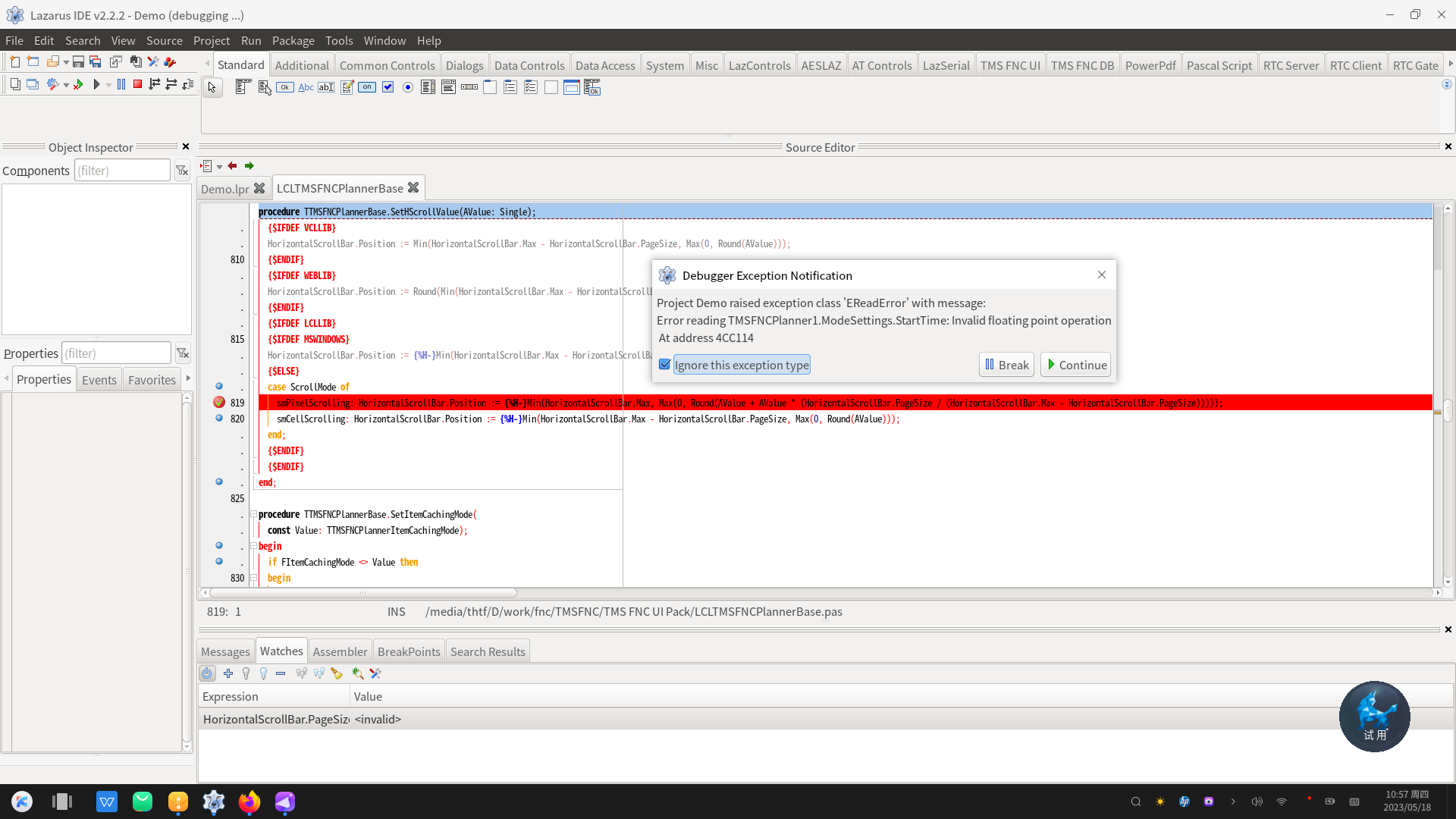Select the TMemo component icon in palette
The height and width of the screenshot is (819, 1456).
click(347, 87)
